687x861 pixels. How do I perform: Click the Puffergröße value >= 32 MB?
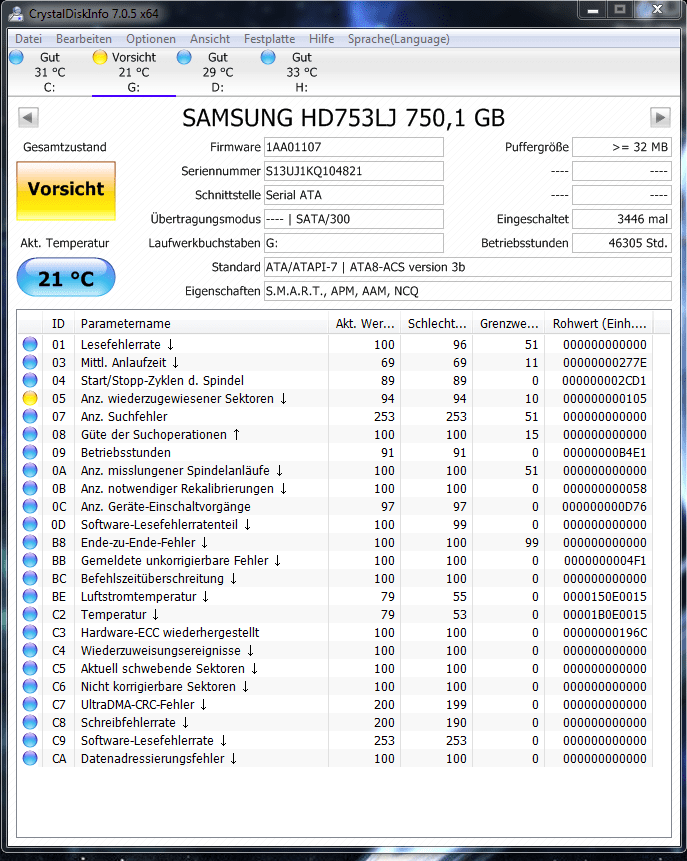[x=622, y=147]
